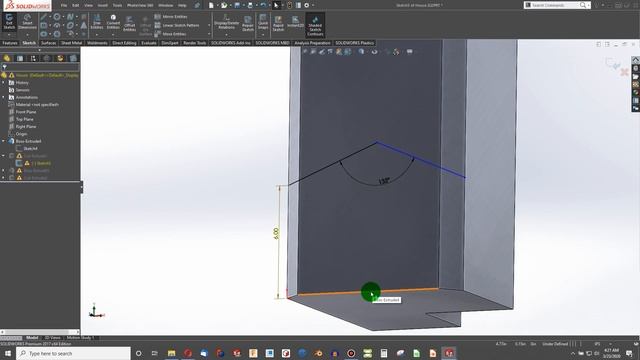Click the Search Commands field

[x=557, y=5]
